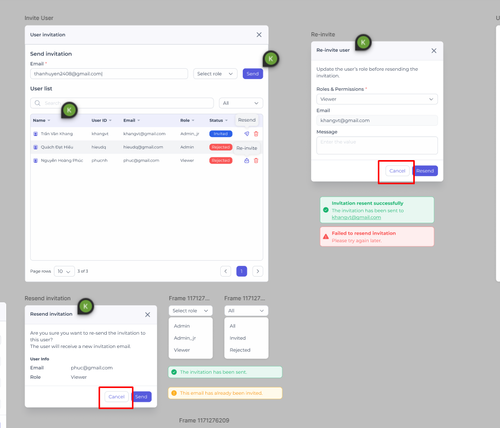Click the avatar icon beside Trần Văn Khang
This screenshot has width=500, height=428.
point(35,134)
